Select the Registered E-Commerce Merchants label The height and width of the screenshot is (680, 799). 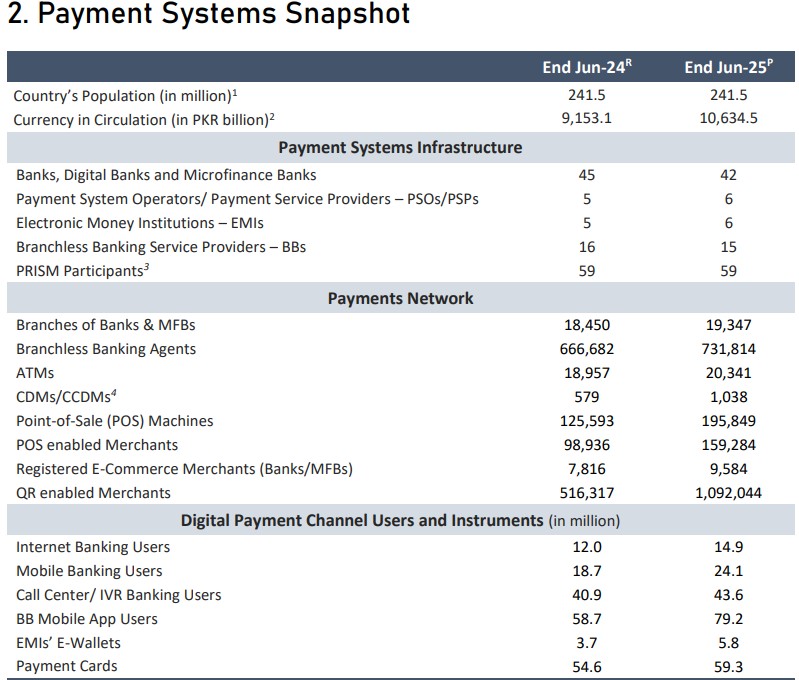[185, 469]
